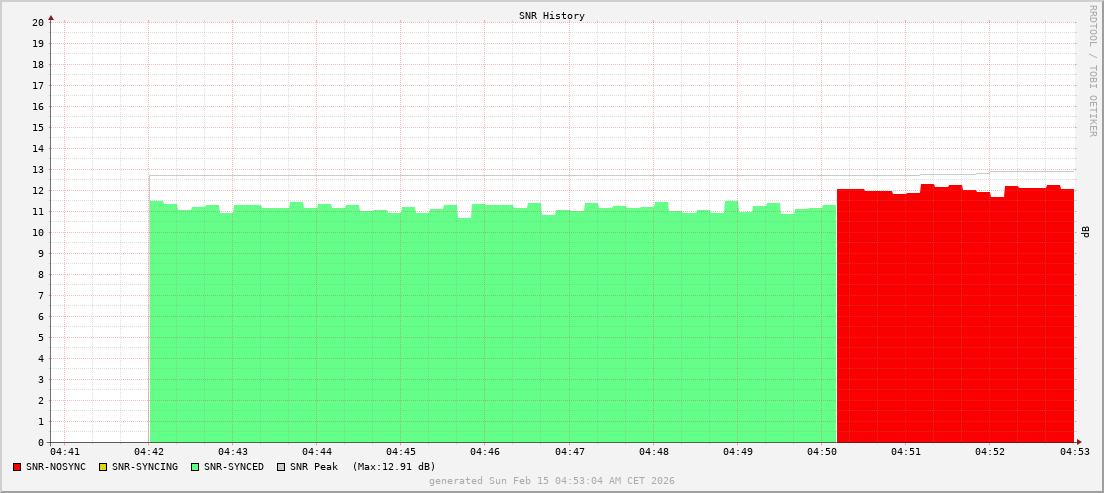This screenshot has height=493, width=1104.
Task: Click the dB unit label on right
Action: click(x=1086, y=232)
